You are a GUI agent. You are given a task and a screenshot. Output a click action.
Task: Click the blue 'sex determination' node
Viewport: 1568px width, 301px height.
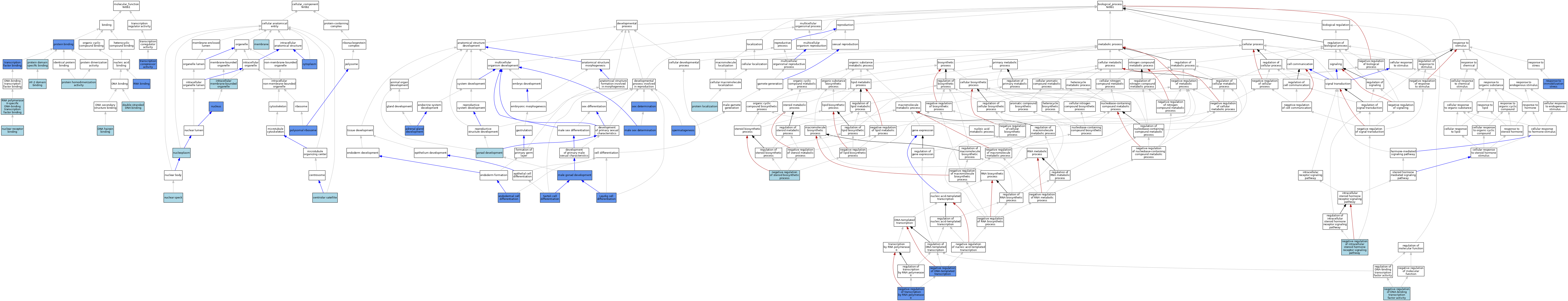coord(644,107)
